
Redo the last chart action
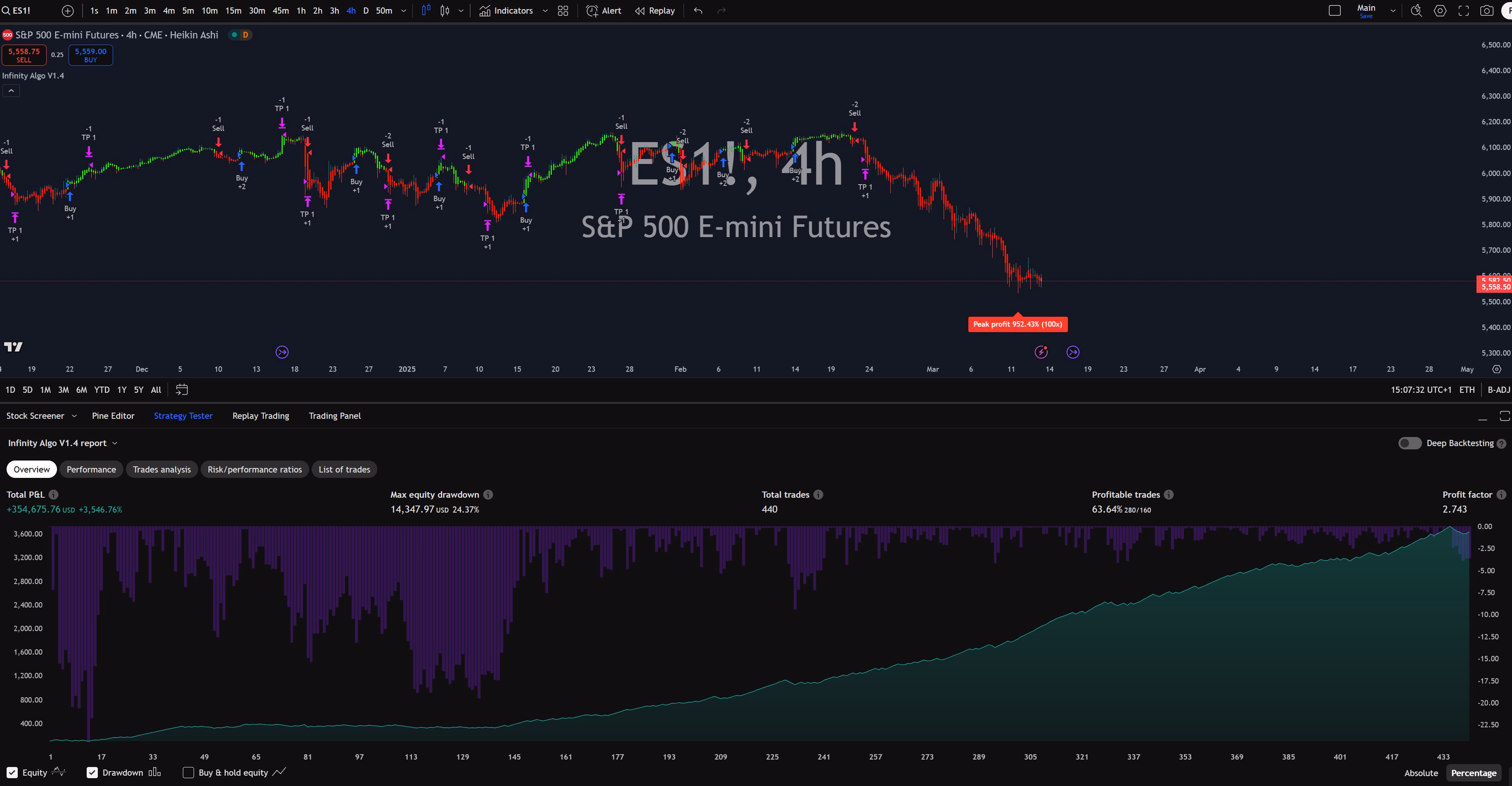722,11
